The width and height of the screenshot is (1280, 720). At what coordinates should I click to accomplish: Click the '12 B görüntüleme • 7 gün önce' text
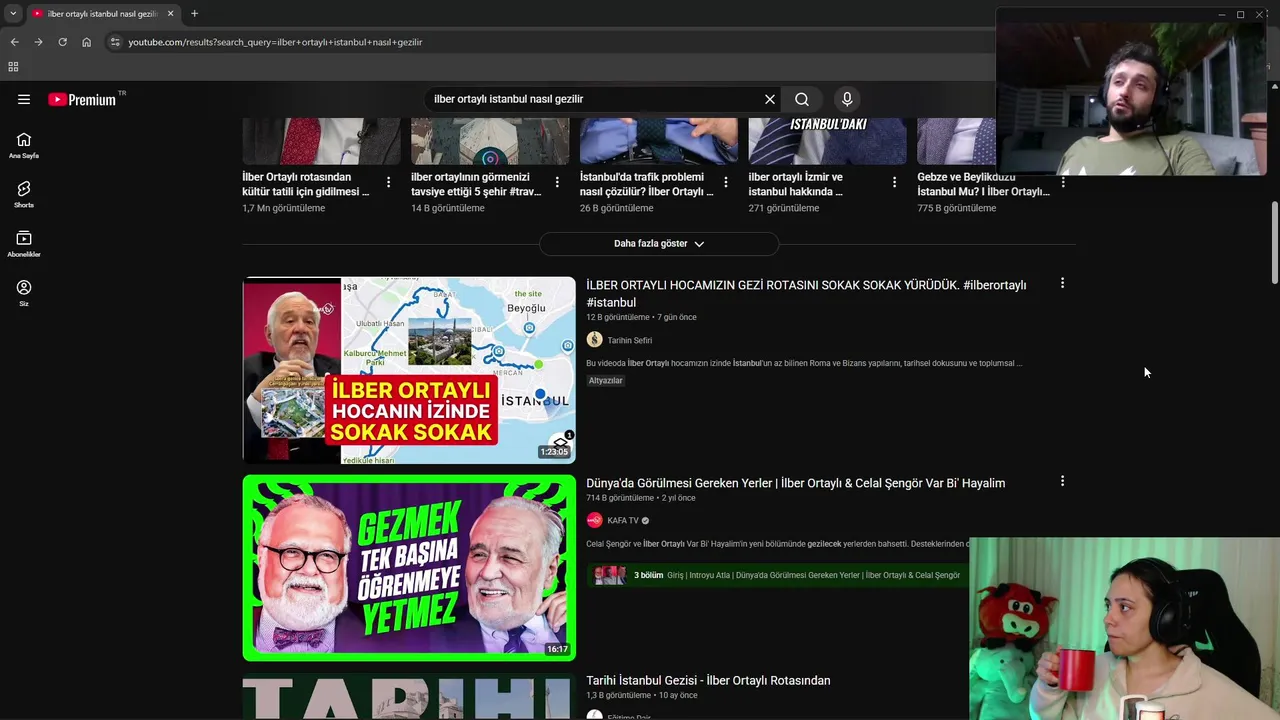pos(641,317)
